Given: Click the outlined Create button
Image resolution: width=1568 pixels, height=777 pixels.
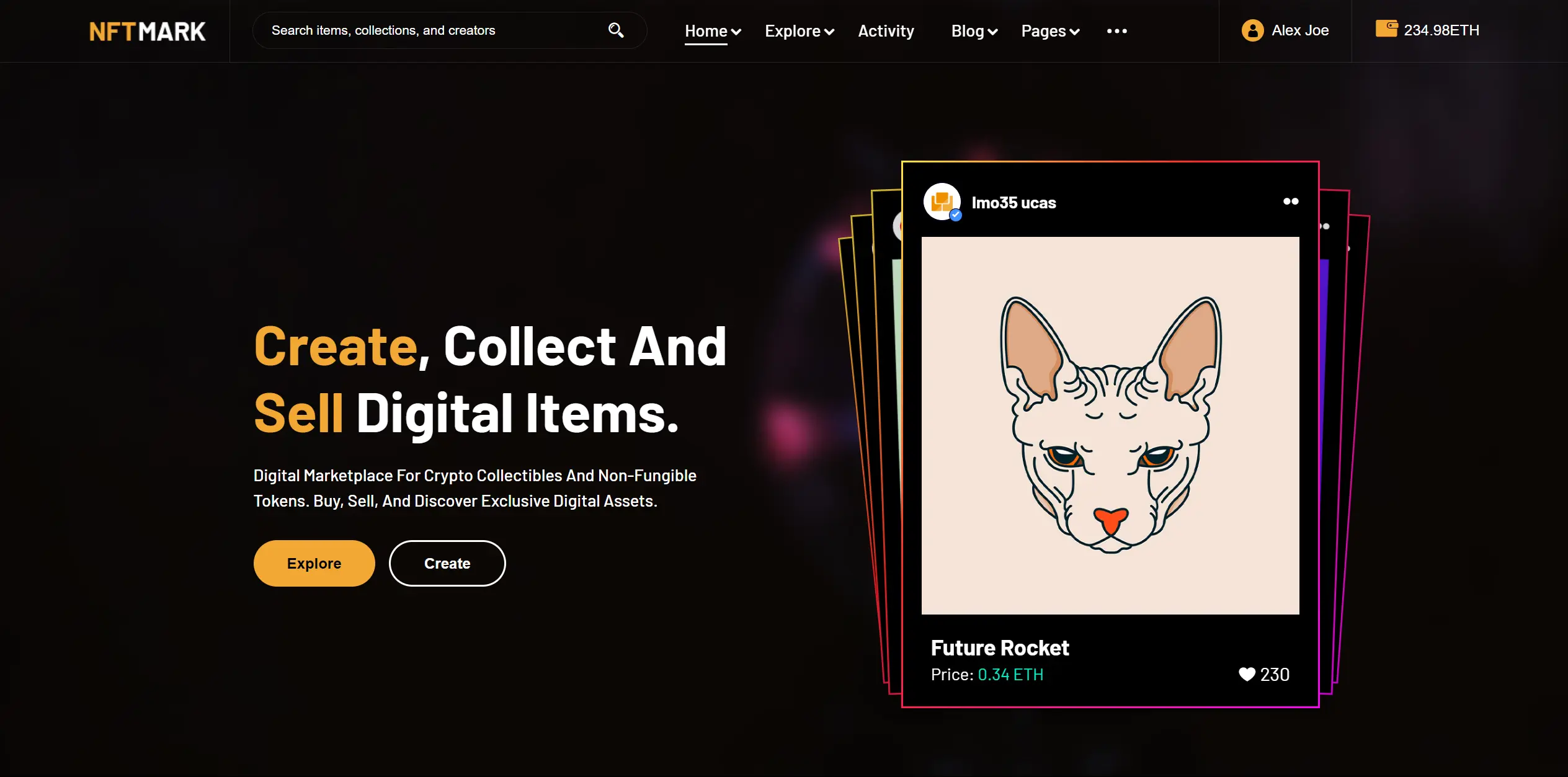Looking at the screenshot, I should (x=447, y=563).
